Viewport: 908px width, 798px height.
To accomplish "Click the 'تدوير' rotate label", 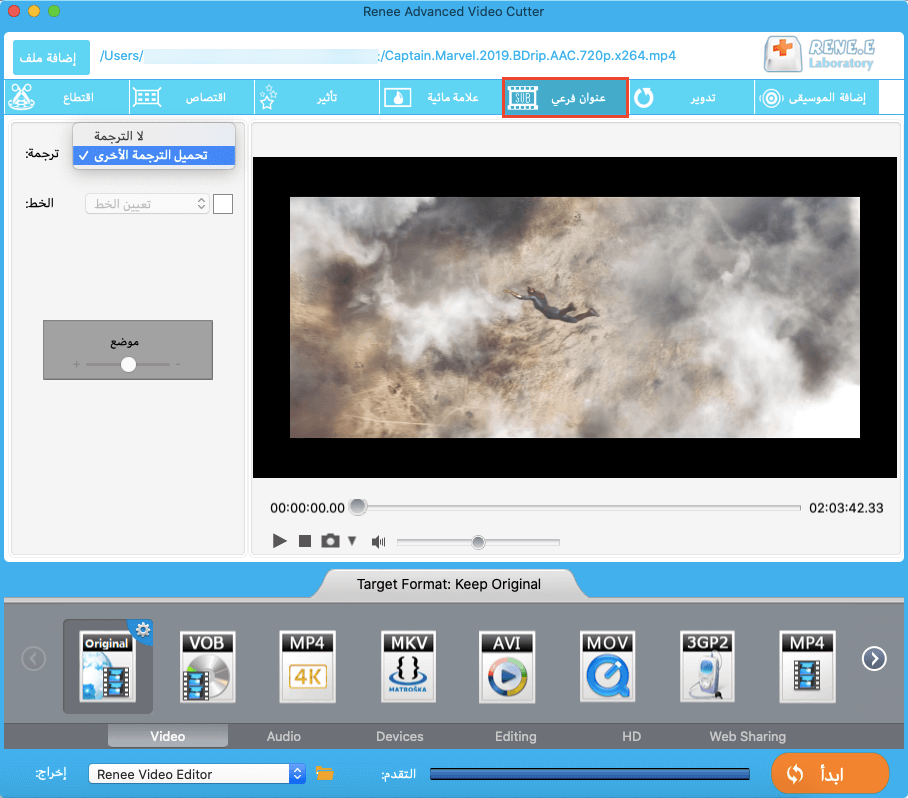I will point(703,98).
